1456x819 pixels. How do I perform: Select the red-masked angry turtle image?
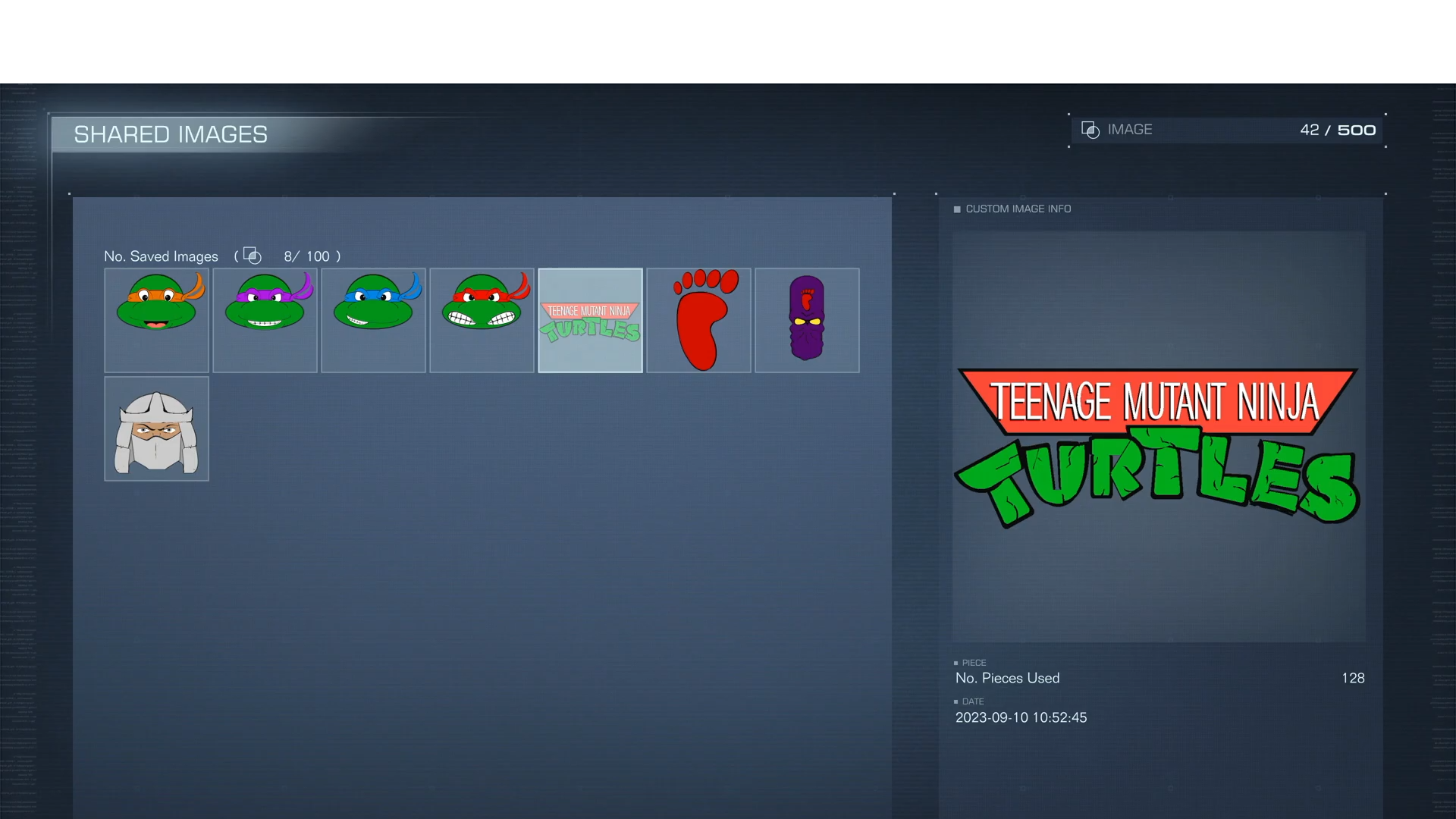(482, 320)
